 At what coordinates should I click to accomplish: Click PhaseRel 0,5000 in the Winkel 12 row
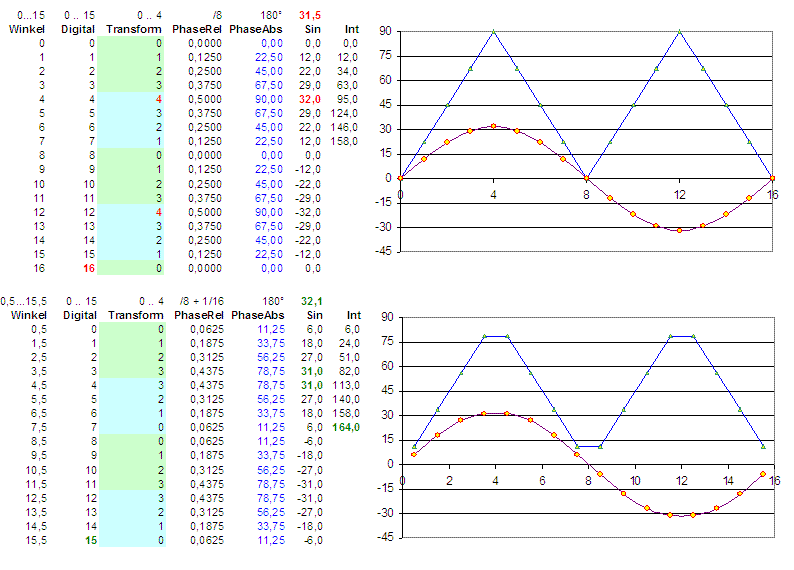(x=205, y=212)
